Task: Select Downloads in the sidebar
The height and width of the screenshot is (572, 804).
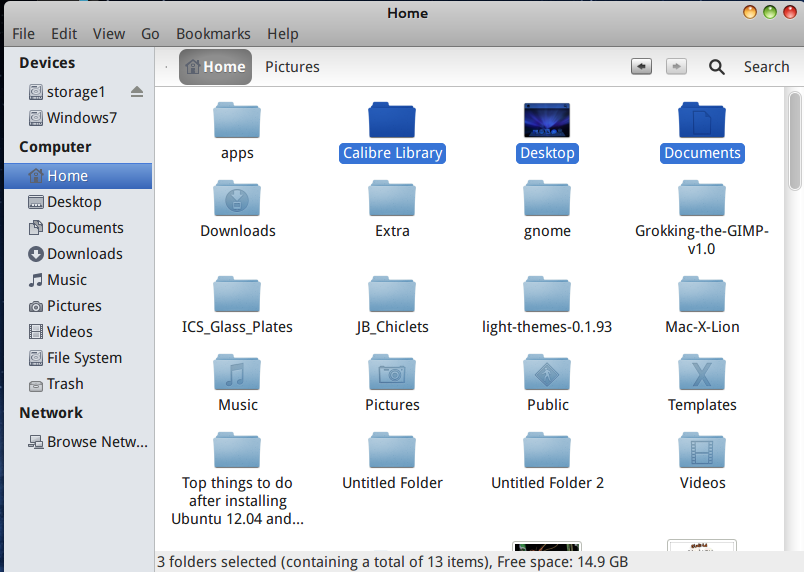Action: 75,254
